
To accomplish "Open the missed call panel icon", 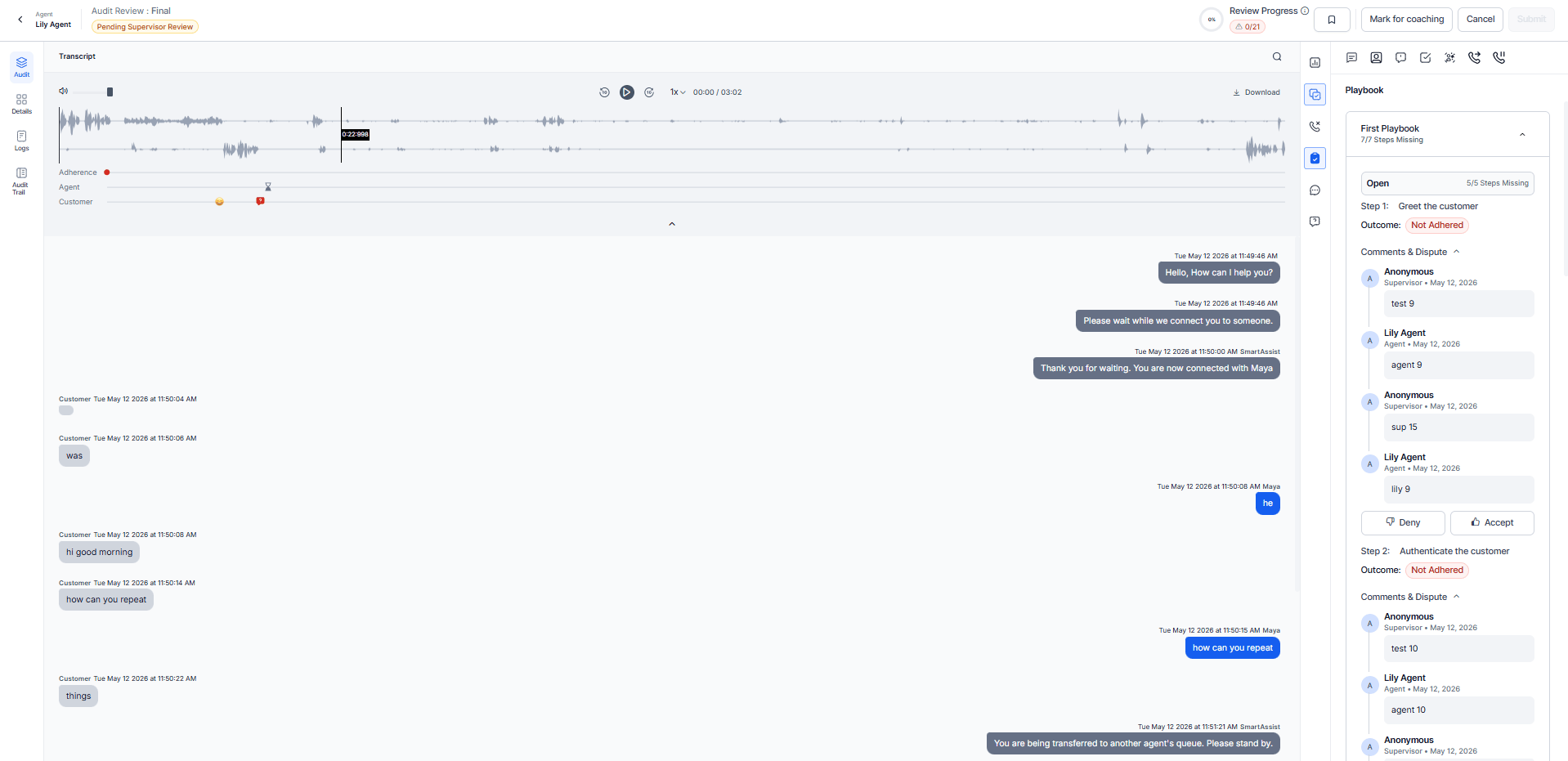I will pos(1315,127).
